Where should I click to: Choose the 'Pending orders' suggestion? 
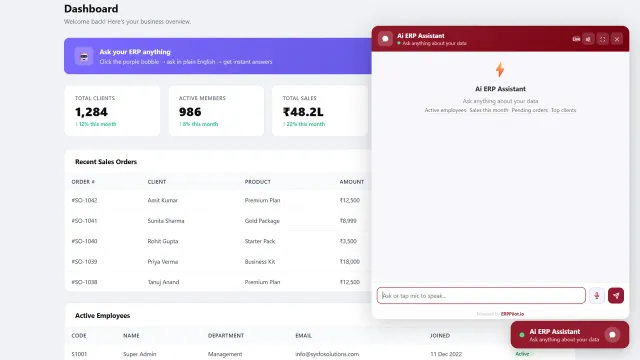coord(529,110)
